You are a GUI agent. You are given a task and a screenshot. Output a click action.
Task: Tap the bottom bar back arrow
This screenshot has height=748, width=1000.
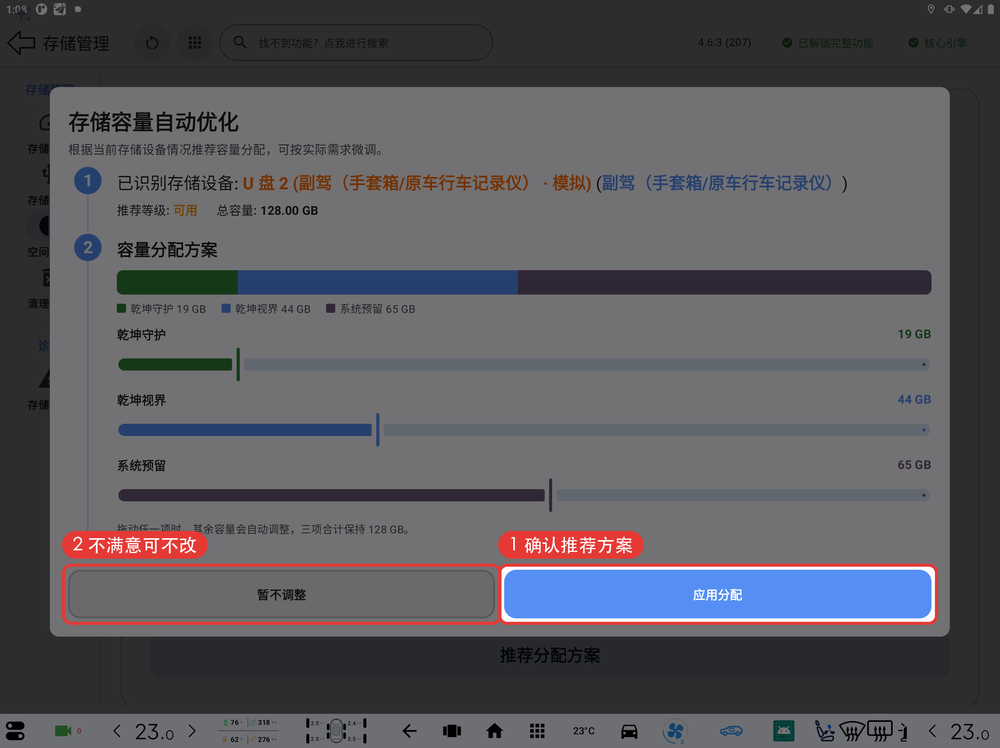coord(409,731)
